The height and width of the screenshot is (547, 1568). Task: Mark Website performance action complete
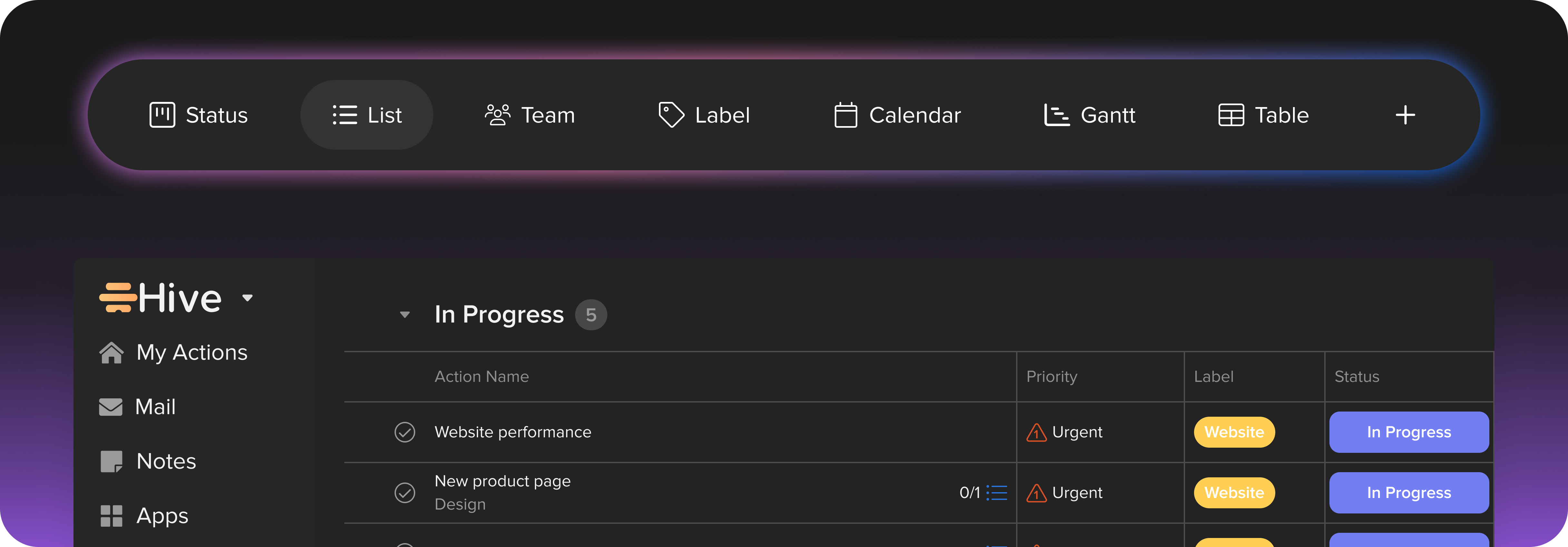[x=405, y=433]
